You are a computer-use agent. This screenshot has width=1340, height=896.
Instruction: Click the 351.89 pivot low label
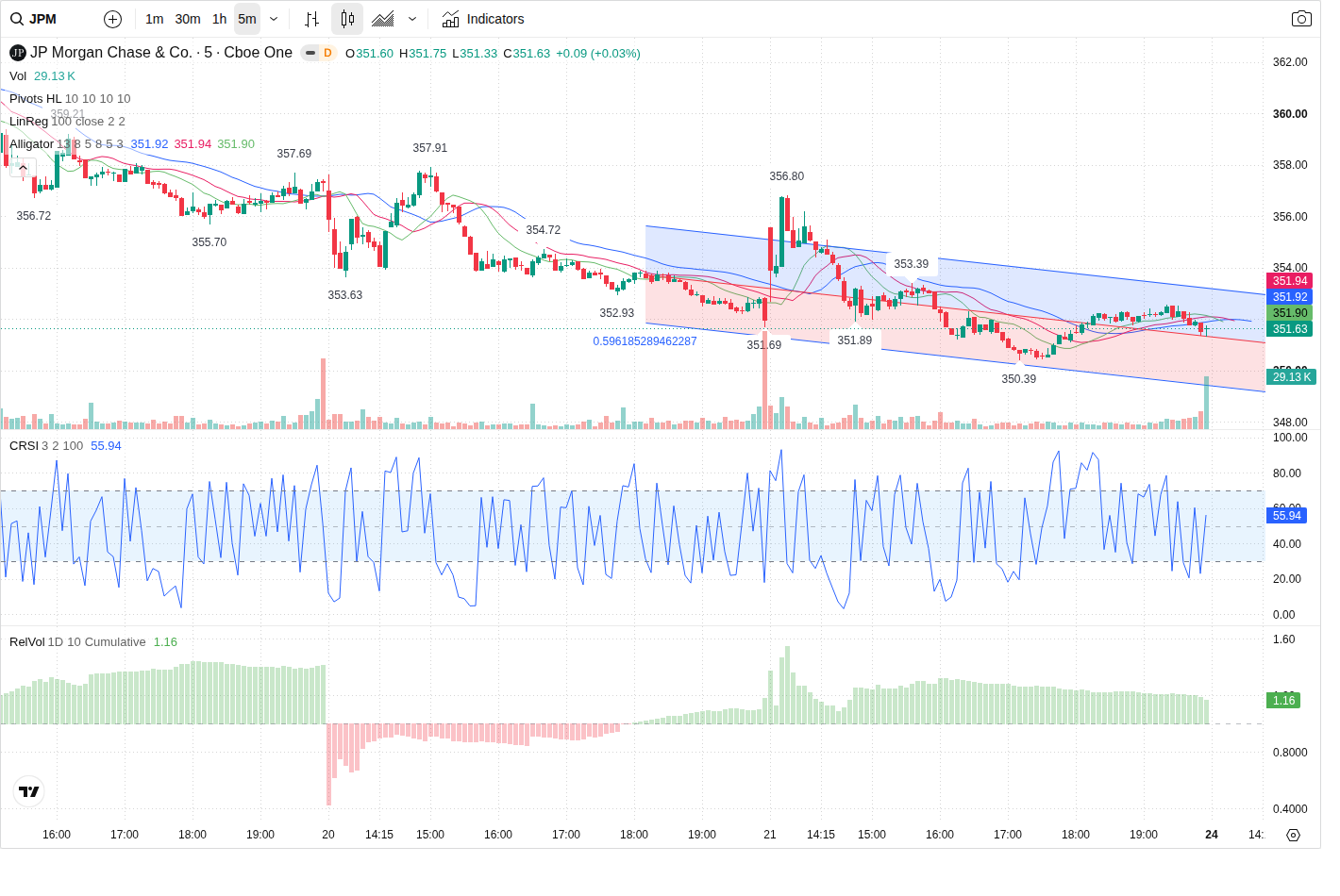pos(855,340)
